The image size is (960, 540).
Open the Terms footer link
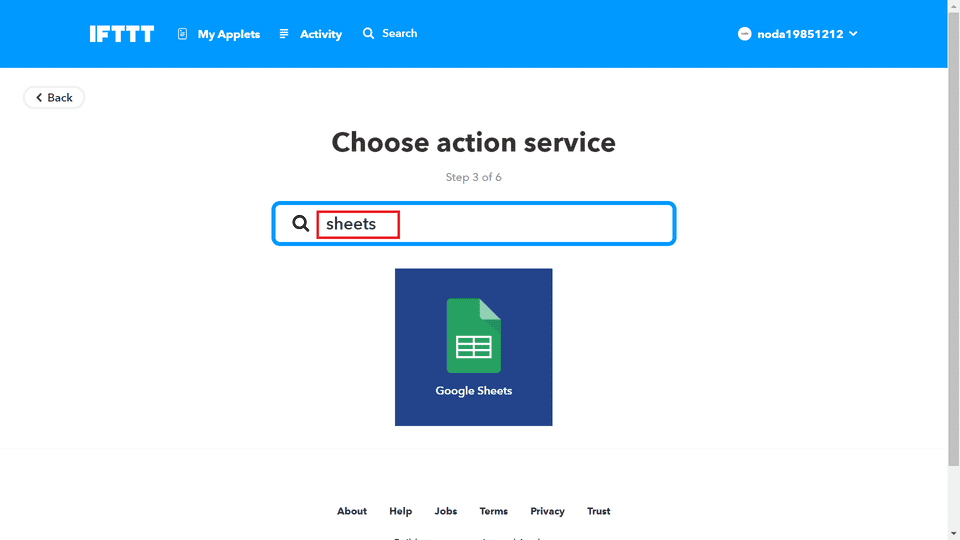click(x=493, y=511)
